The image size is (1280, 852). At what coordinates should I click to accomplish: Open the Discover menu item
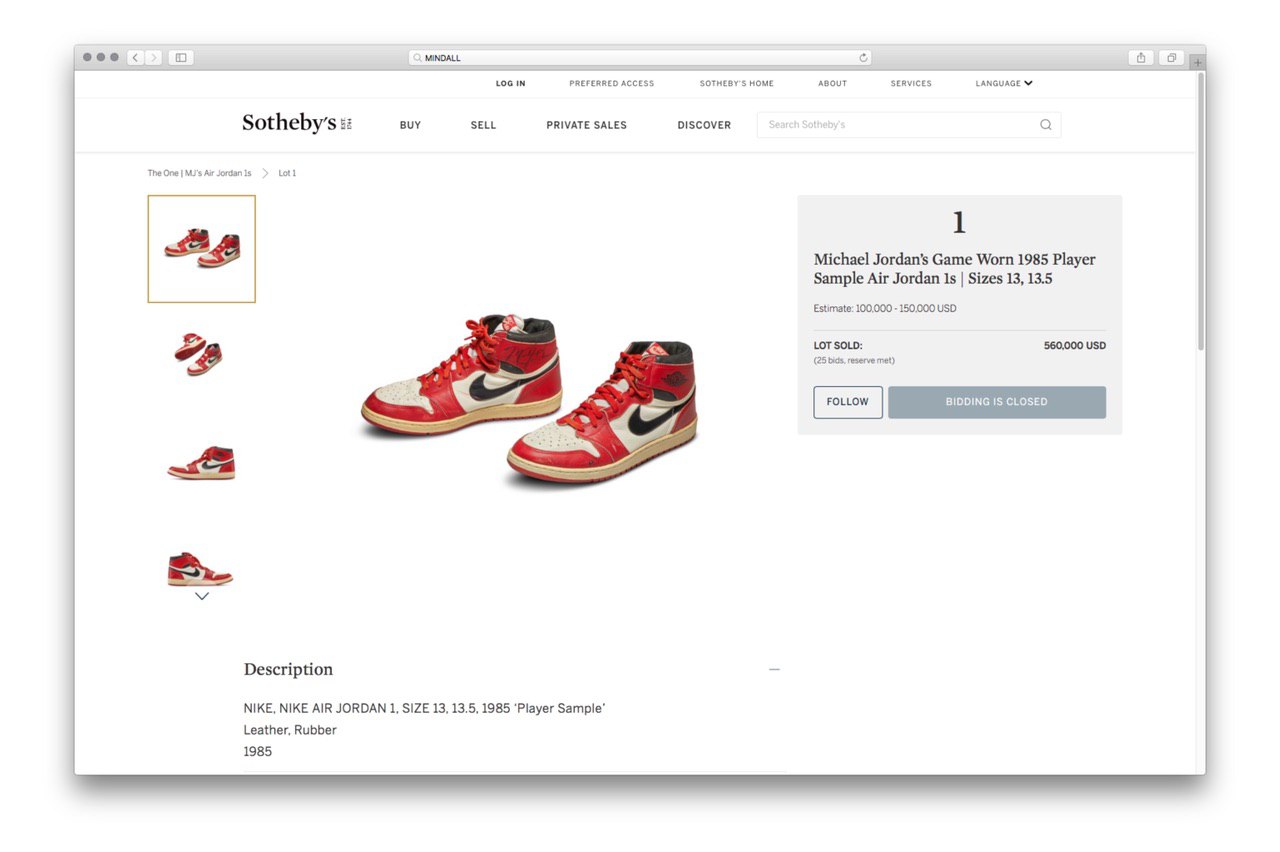coord(704,125)
